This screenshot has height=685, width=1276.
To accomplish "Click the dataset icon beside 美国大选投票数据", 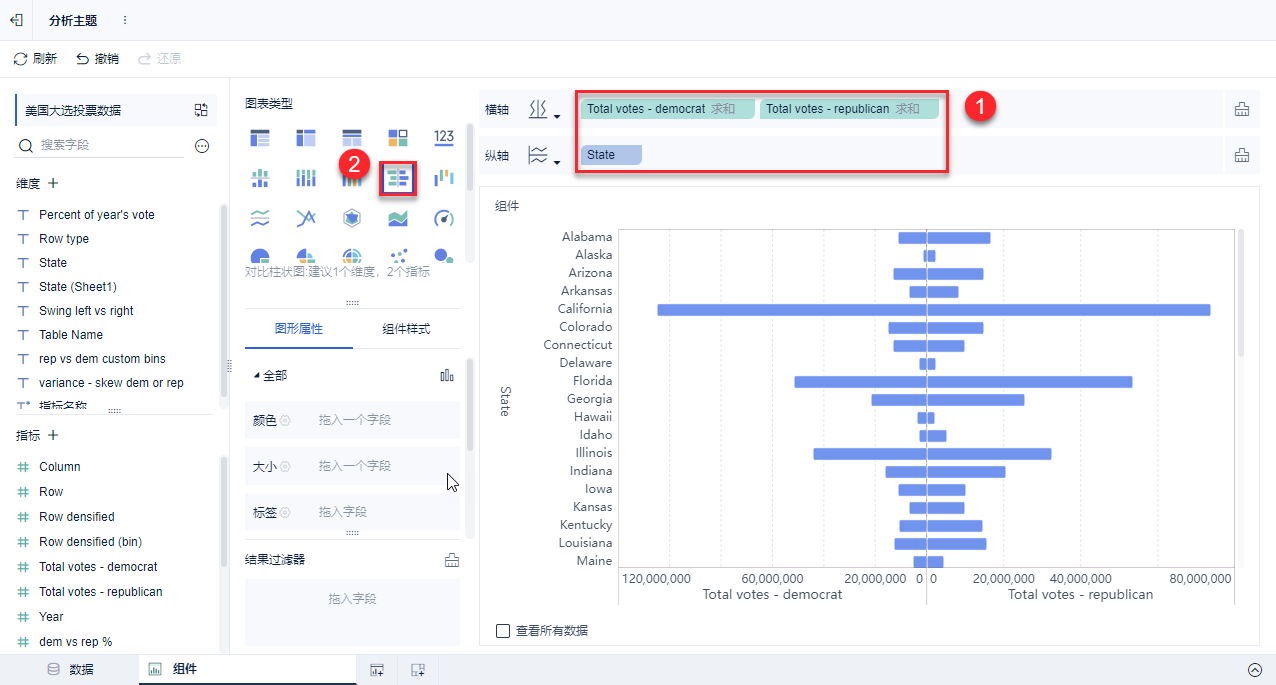I will click(x=201, y=110).
